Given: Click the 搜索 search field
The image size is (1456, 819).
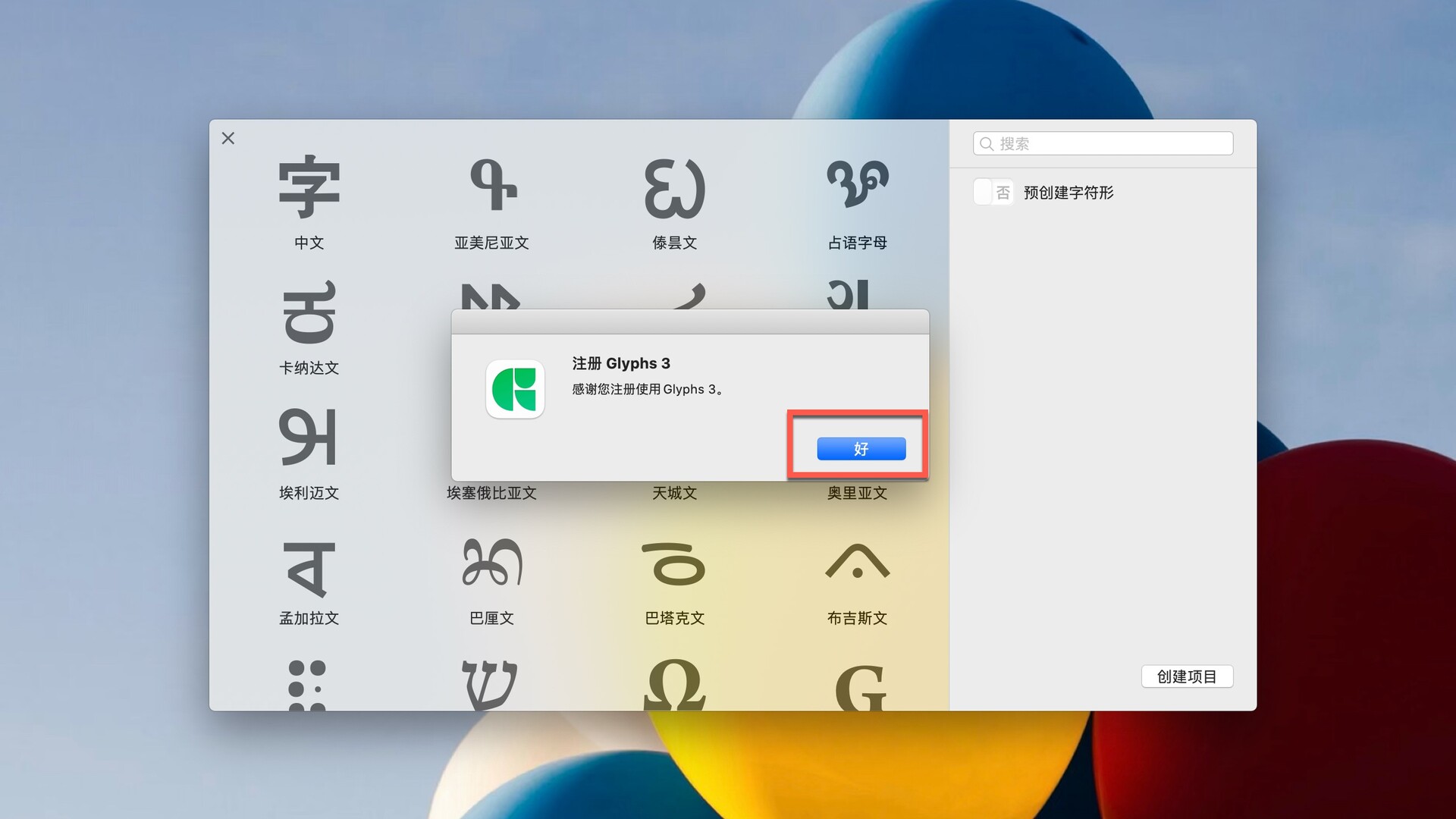Looking at the screenshot, I should pyautogui.click(x=1103, y=143).
